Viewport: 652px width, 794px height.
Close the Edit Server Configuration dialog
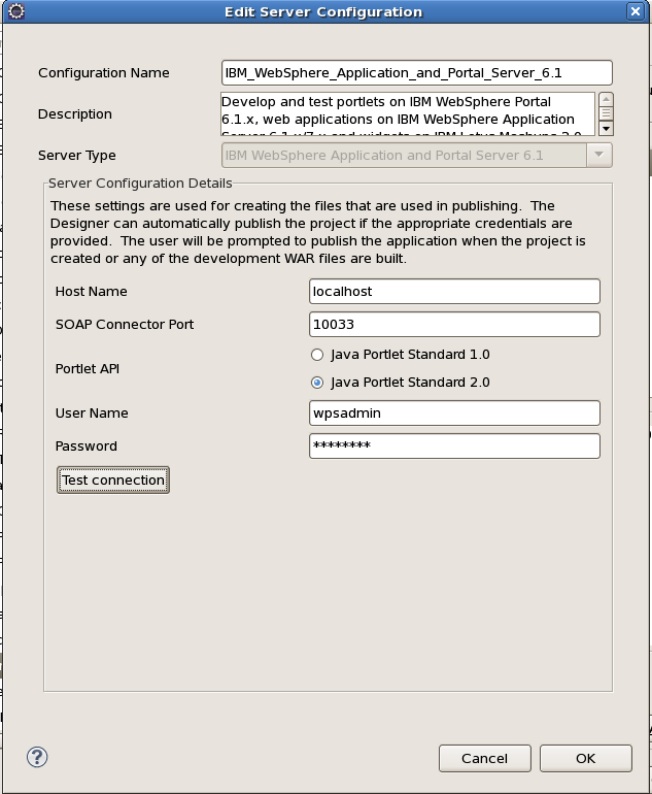coord(635,11)
